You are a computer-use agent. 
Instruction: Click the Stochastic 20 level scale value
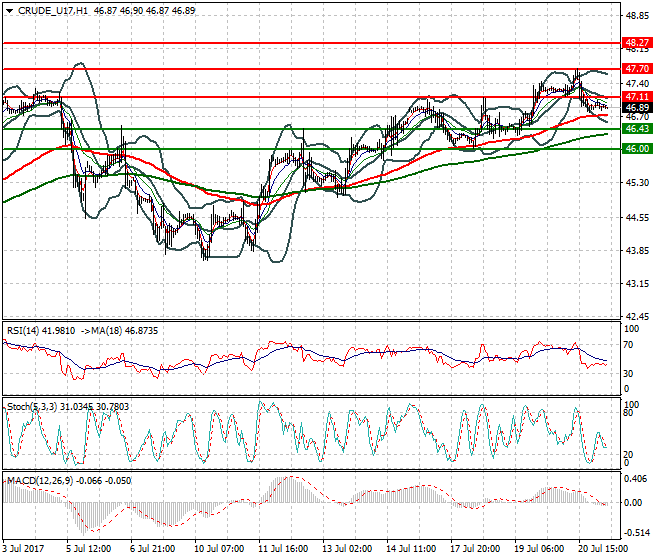[628, 455]
